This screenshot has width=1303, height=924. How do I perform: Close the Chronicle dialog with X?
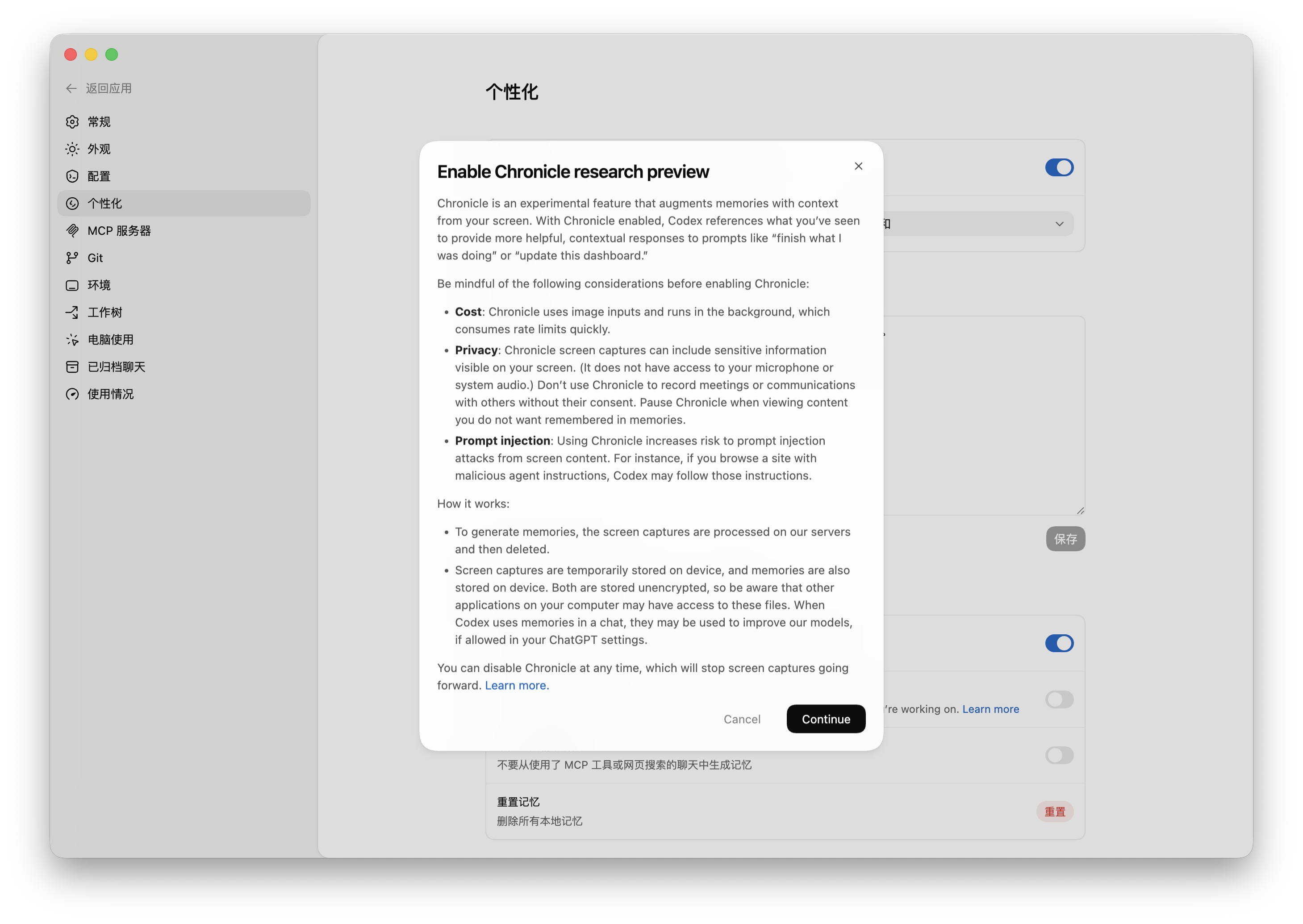tap(858, 166)
